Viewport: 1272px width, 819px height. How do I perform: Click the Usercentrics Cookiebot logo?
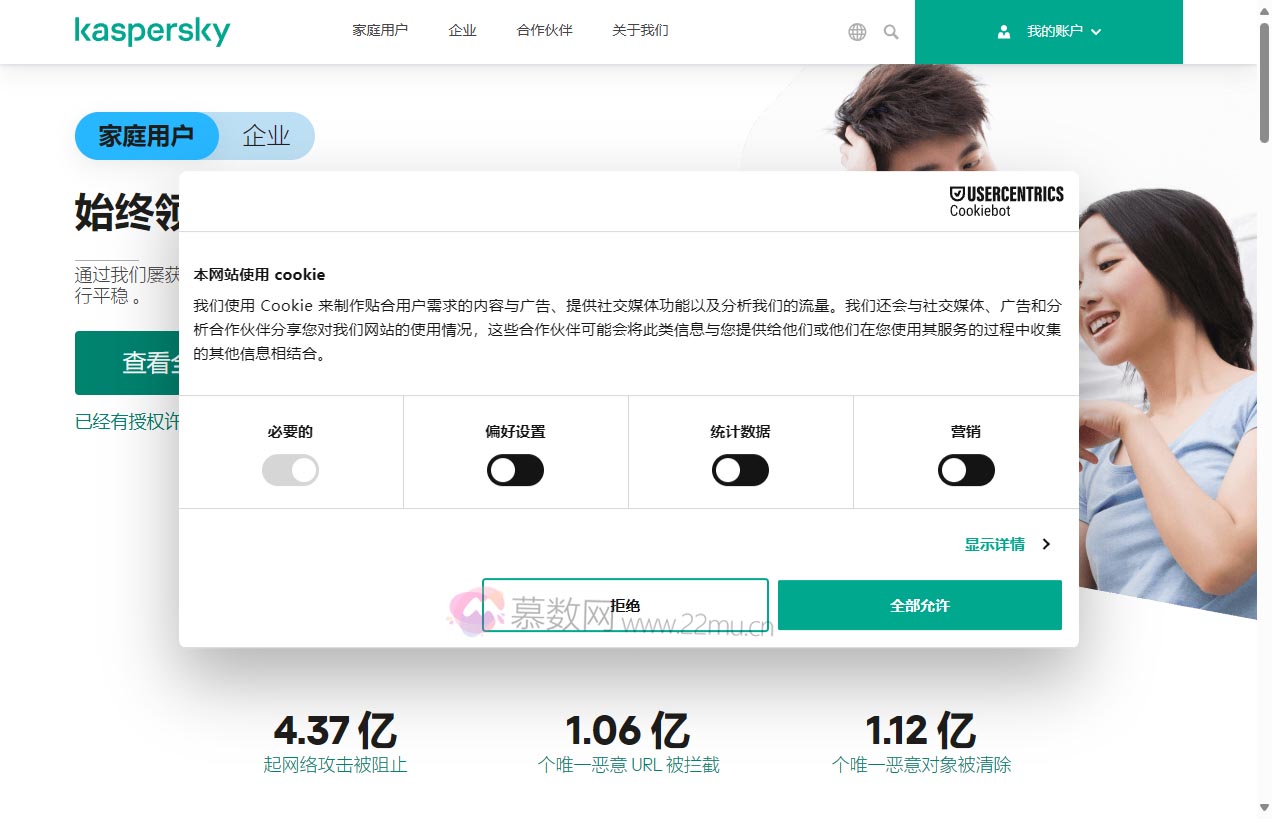1006,200
